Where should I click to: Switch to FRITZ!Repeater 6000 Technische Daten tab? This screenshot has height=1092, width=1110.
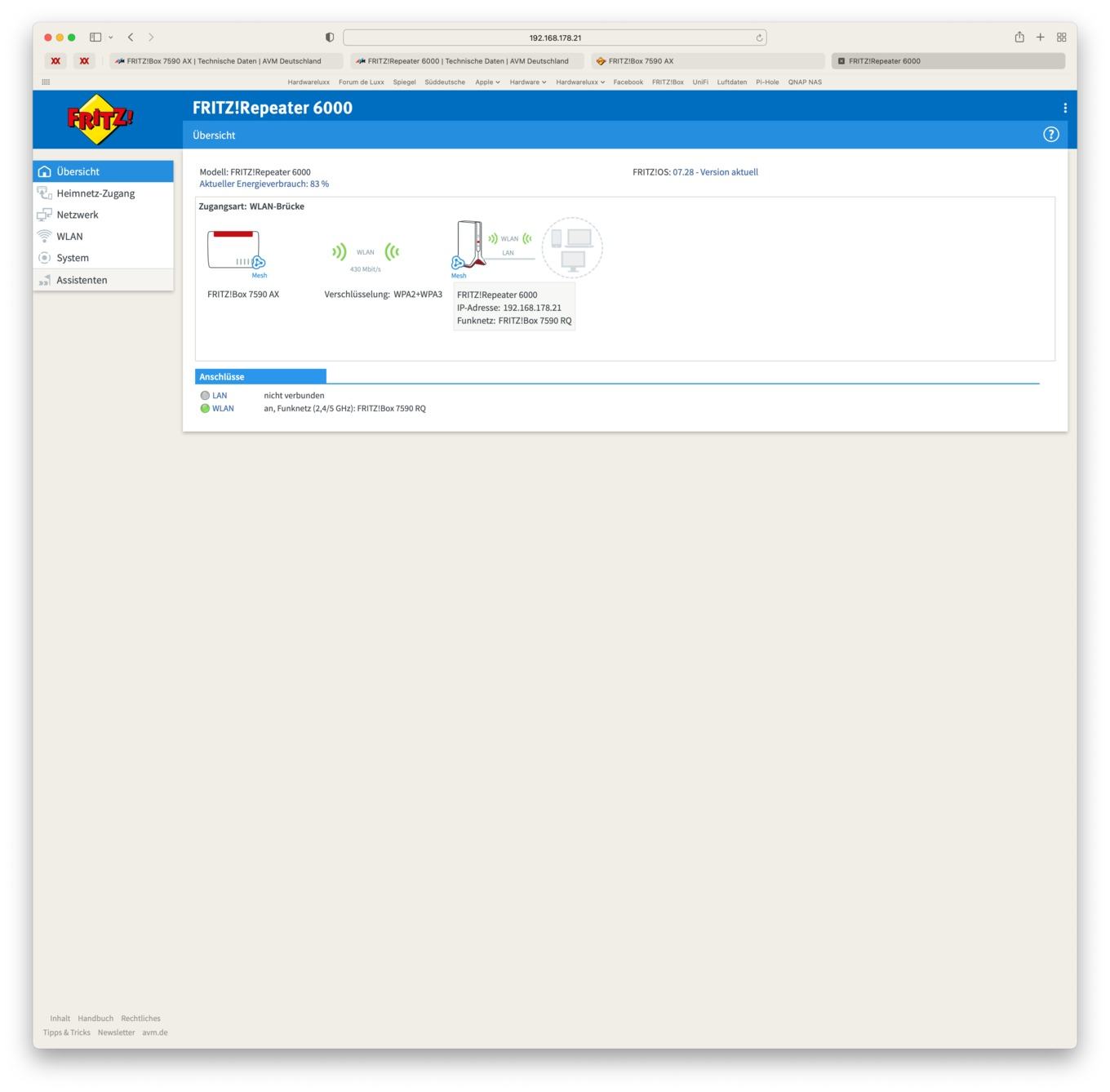pyautogui.click(x=467, y=61)
